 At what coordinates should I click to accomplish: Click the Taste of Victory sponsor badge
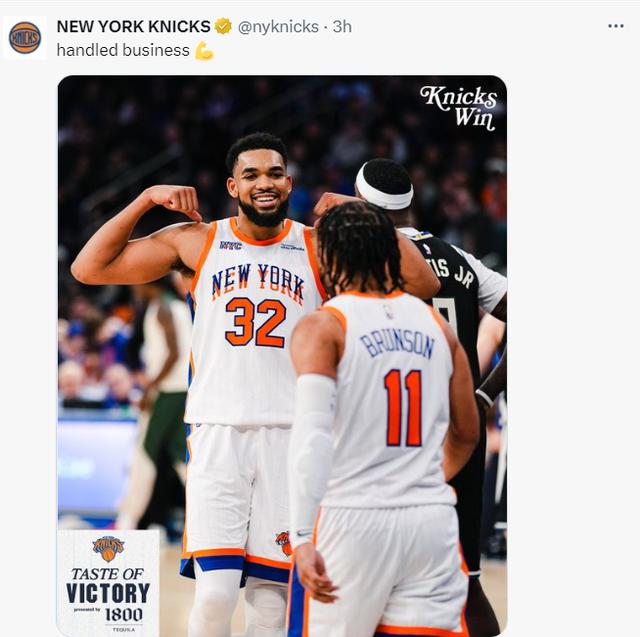(108, 583)
